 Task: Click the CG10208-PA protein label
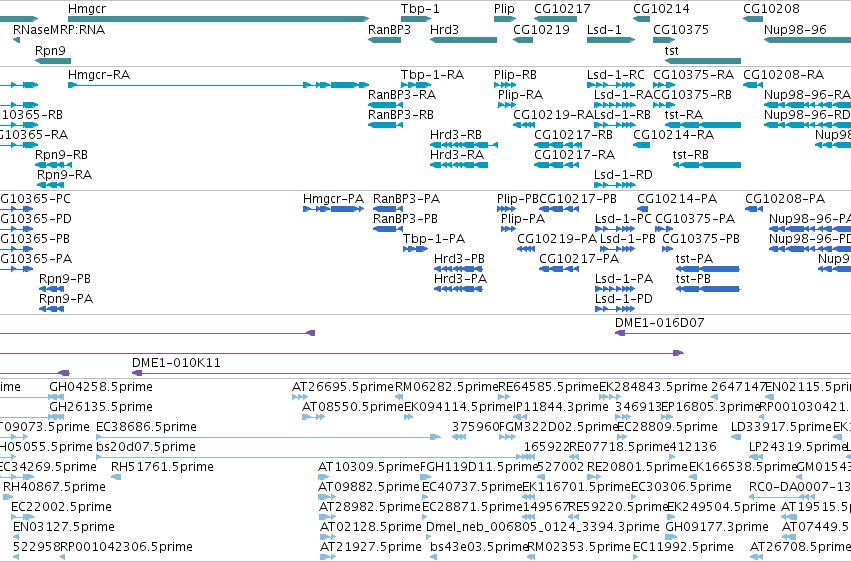(785, 199)
